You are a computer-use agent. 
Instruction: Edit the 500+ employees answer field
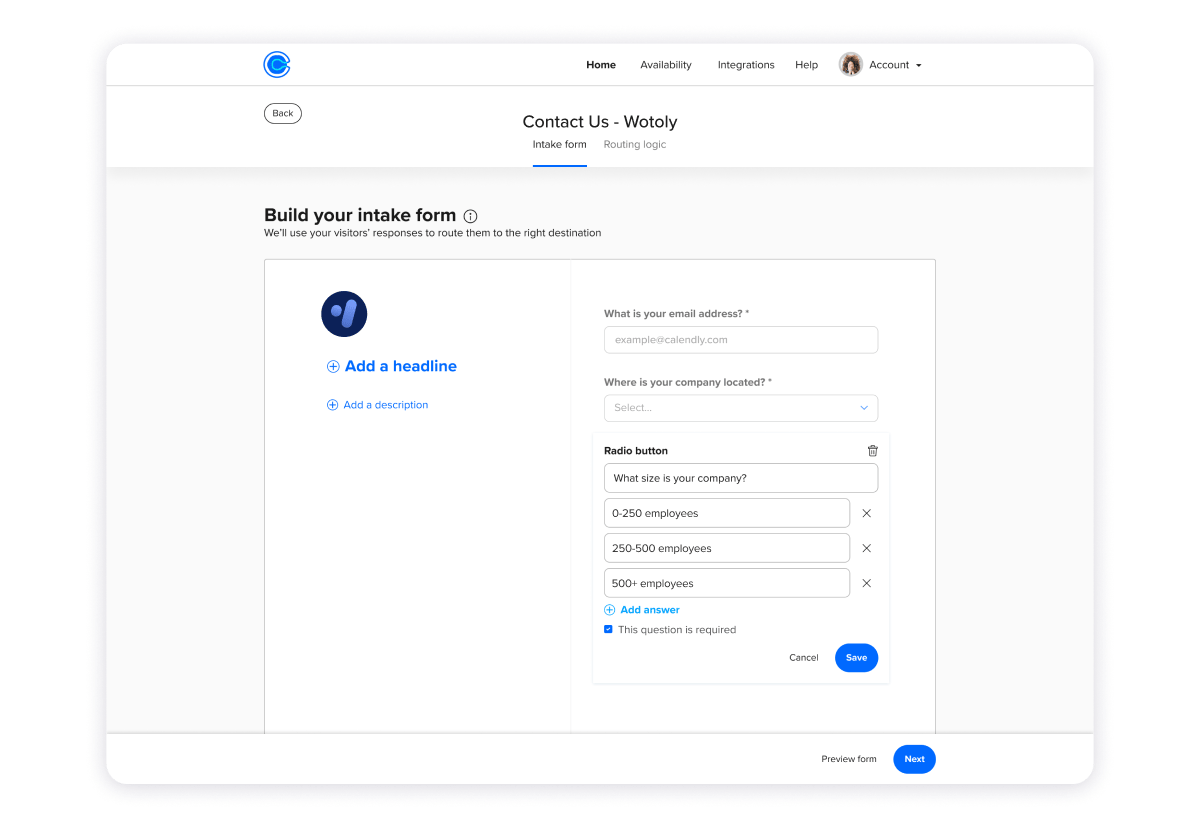click(727, 583)
